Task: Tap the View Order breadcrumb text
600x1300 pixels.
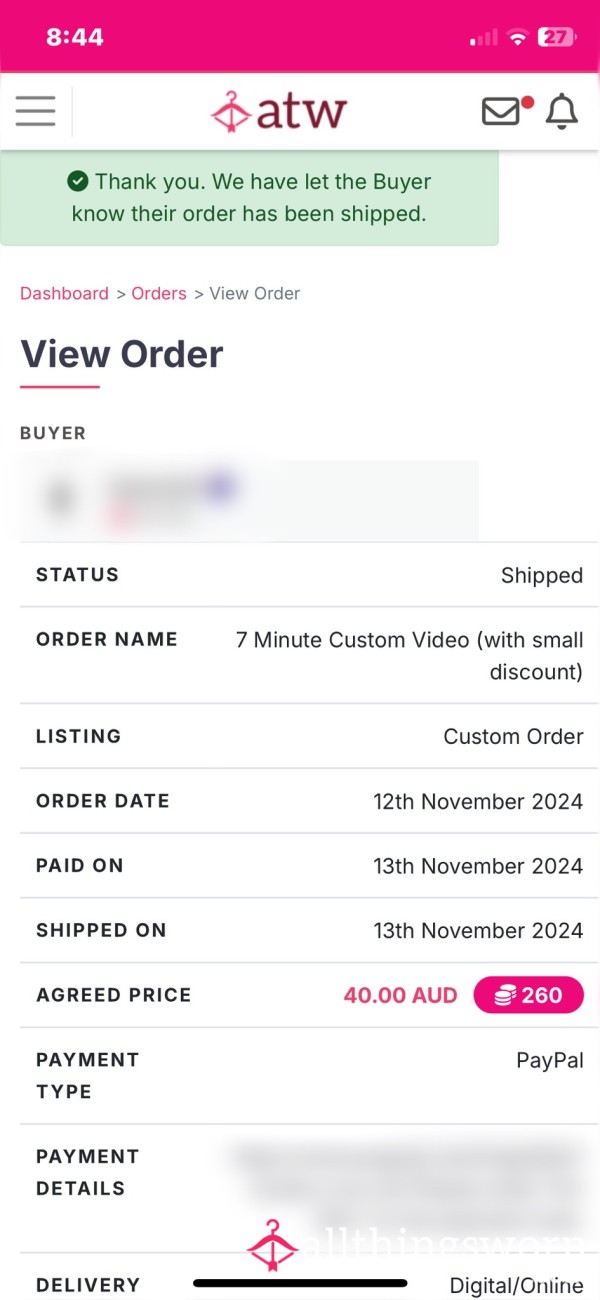Action: [255, 293]
